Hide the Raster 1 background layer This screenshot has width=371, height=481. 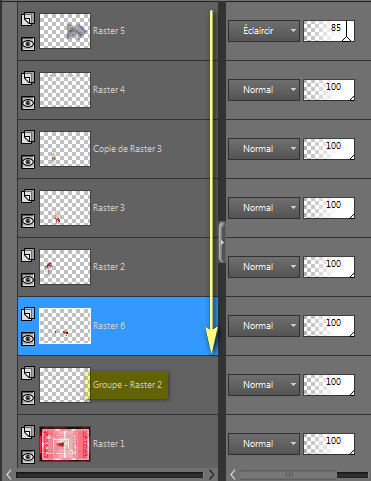tap(28, 457)
